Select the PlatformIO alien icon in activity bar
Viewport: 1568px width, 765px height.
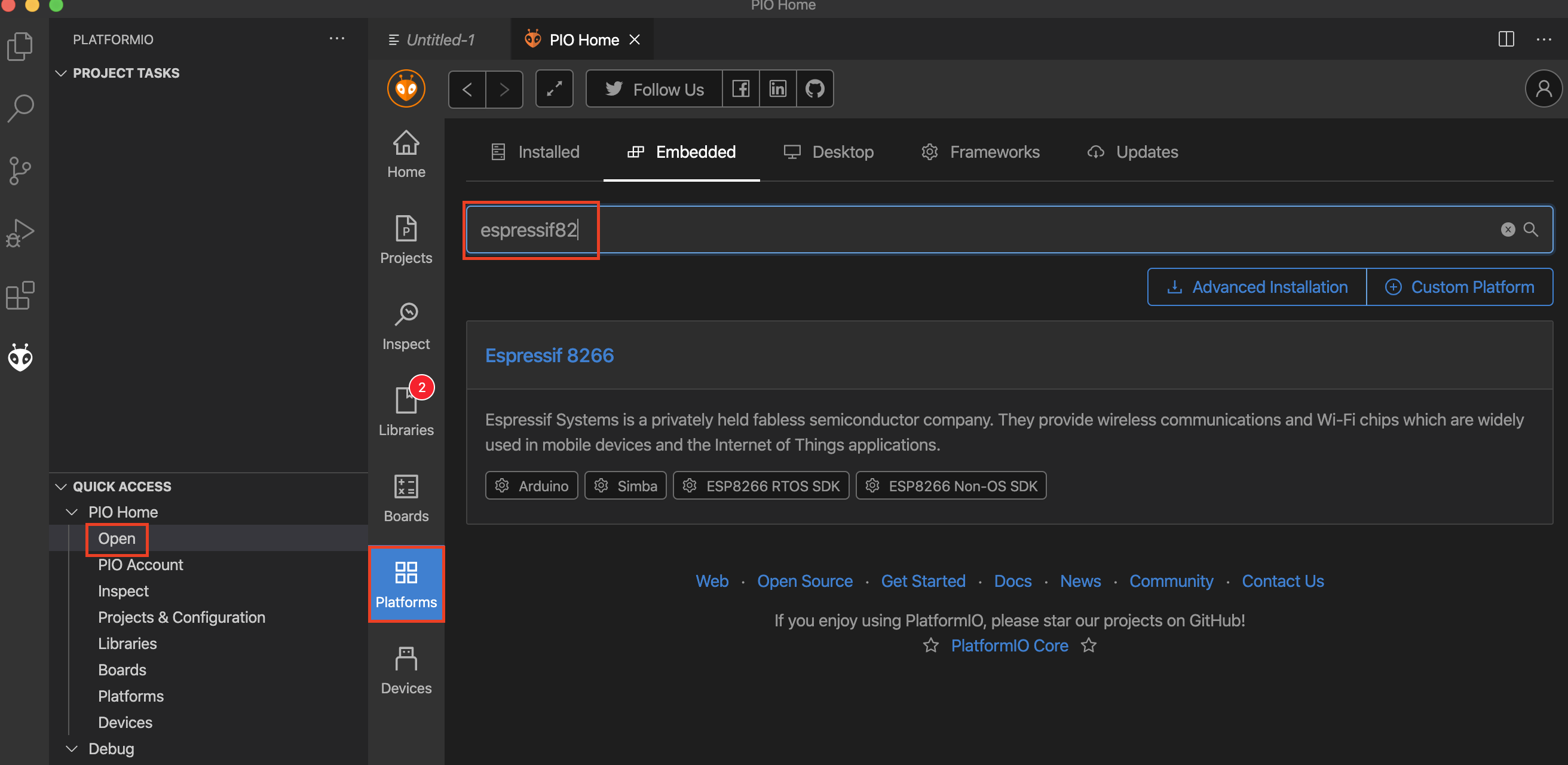tap(20, 357)
